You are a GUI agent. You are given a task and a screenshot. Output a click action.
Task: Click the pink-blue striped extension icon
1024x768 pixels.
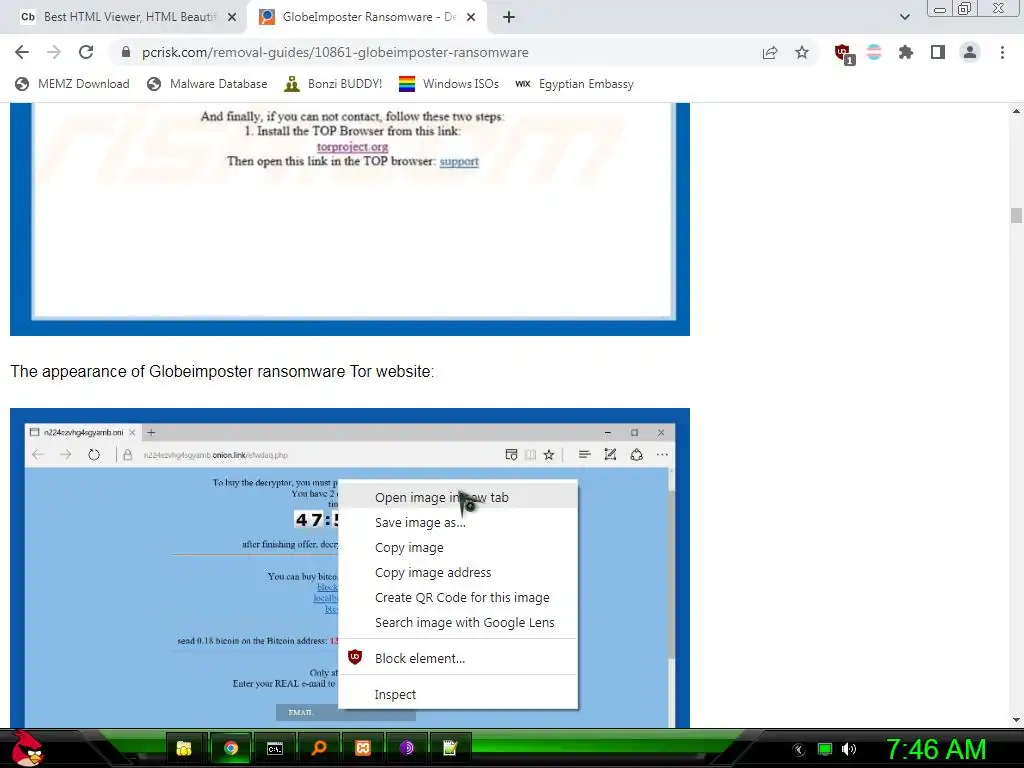pos(874,52)
